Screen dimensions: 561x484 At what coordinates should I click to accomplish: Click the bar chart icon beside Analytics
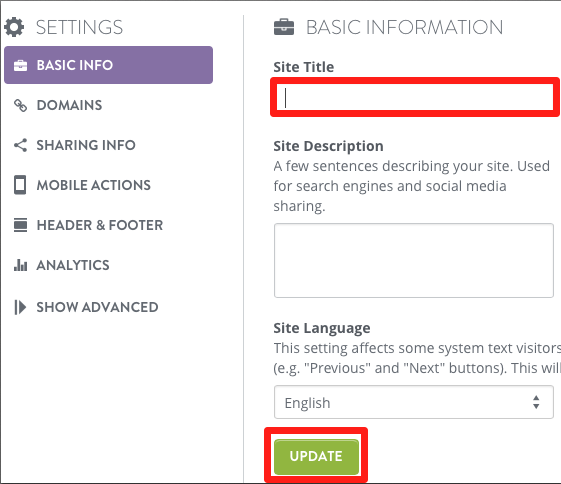coord(20,265)
